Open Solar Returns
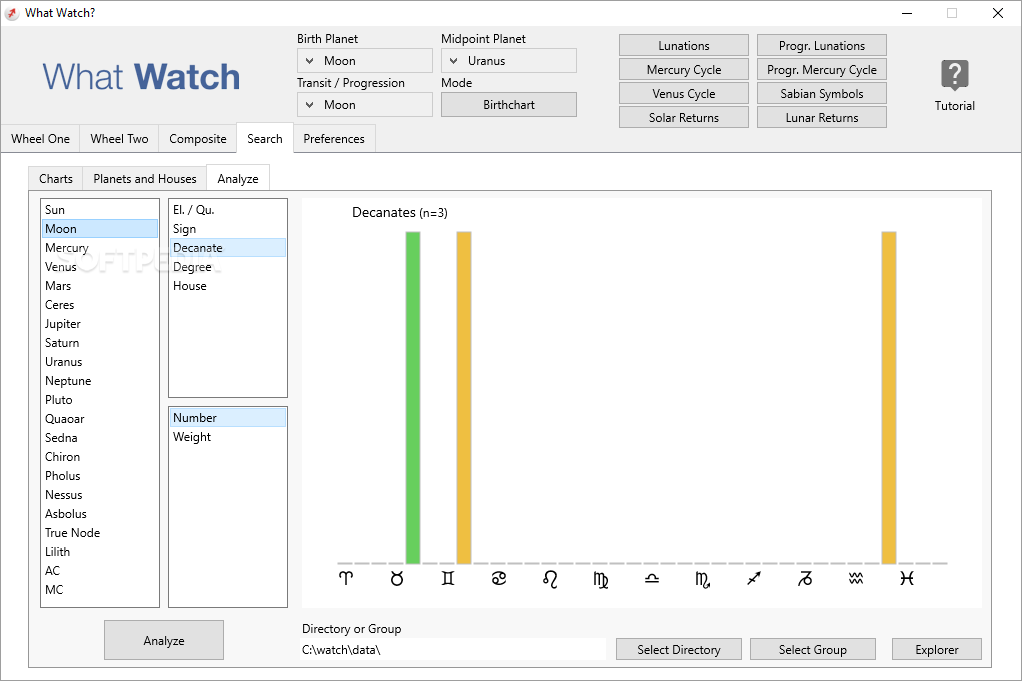Image resolution: width=1022 pixels, height=681 pixels. [684, 117]
